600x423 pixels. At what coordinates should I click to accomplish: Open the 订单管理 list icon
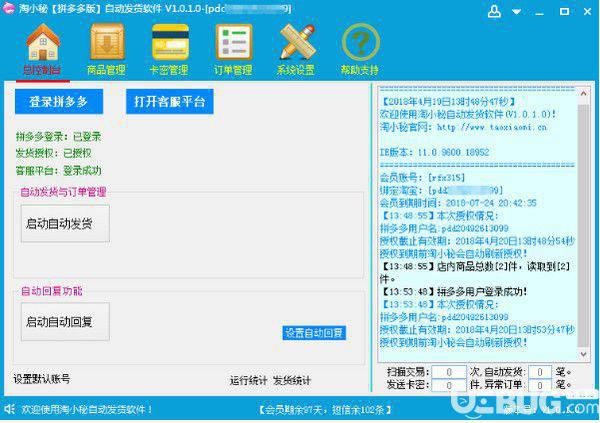click(x=233, y=42)
